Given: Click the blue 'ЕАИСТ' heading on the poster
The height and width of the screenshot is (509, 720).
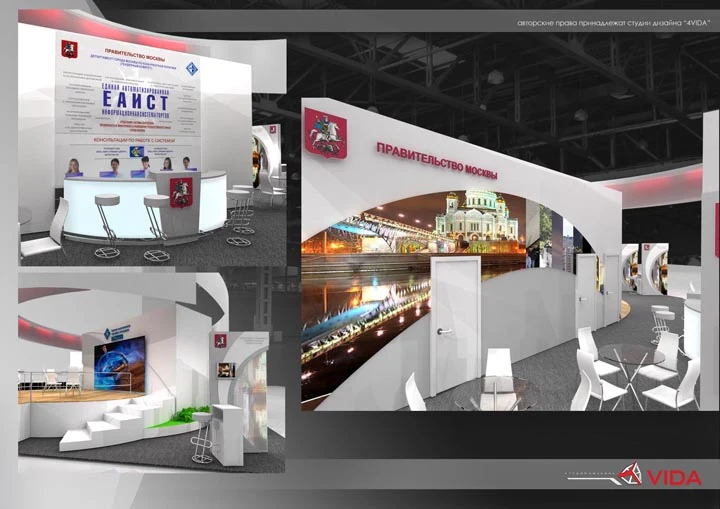Looking at the screenshot, I should (135, 99).
